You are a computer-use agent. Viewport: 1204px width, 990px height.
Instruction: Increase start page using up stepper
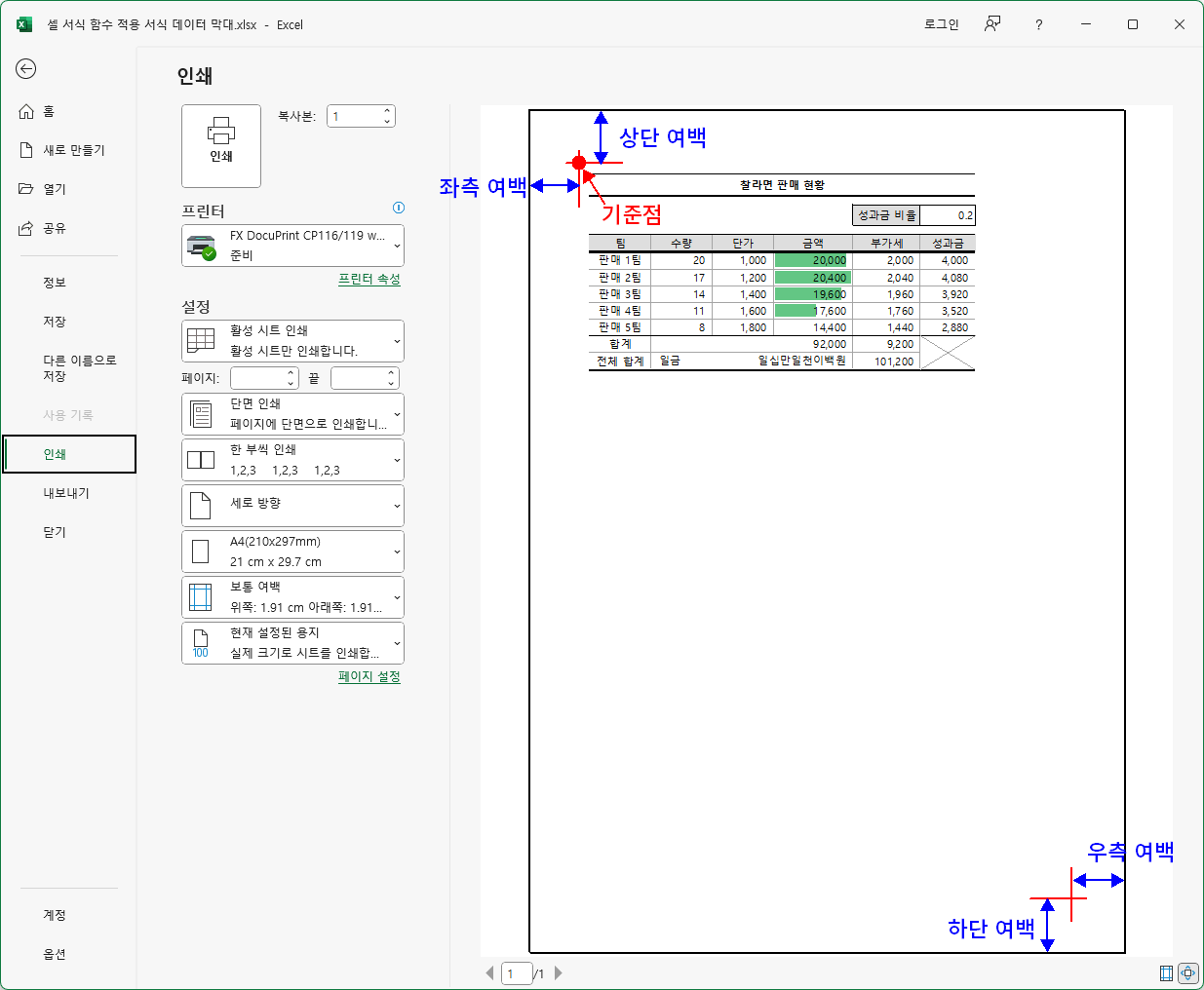[291, 373]
